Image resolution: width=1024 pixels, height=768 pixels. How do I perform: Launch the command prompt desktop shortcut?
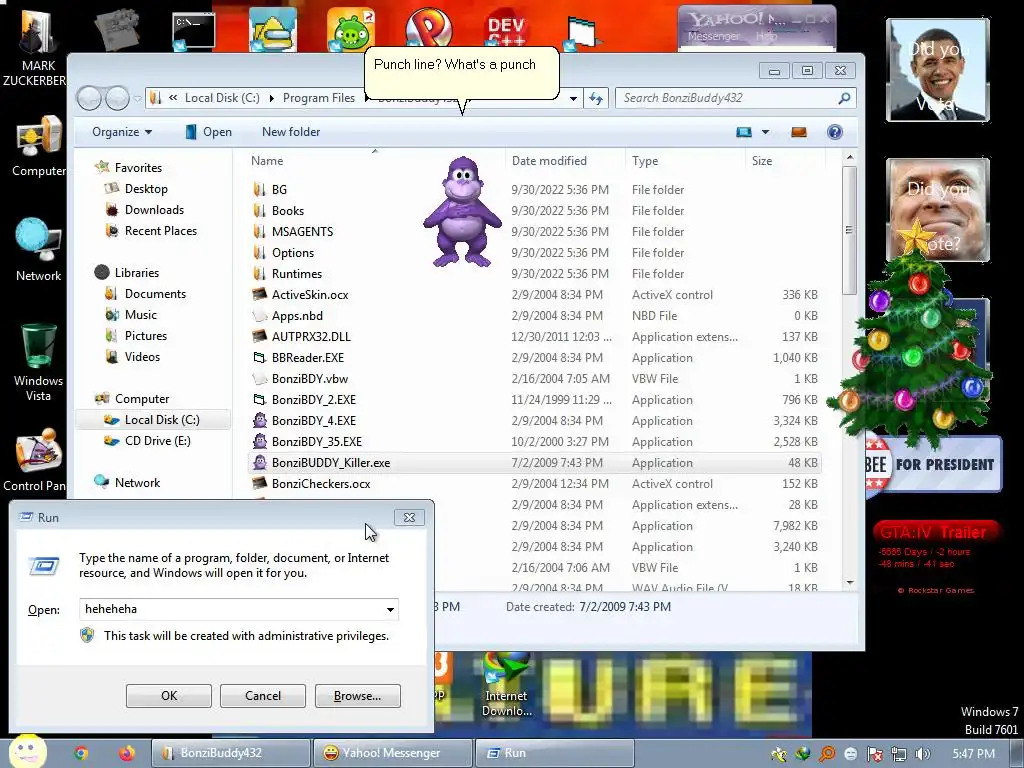pos(193,31)
